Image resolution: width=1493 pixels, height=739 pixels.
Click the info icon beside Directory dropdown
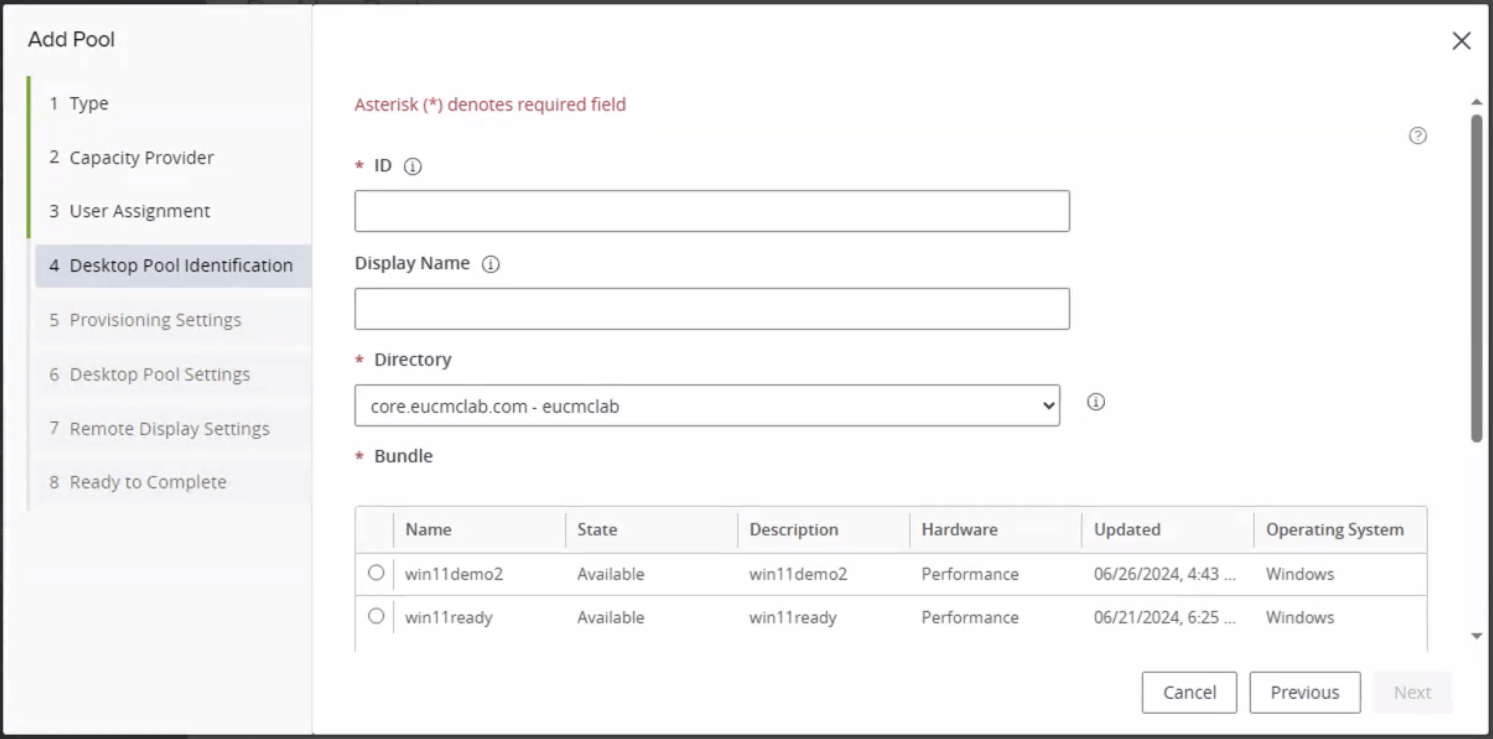[x=1095, y=401]
